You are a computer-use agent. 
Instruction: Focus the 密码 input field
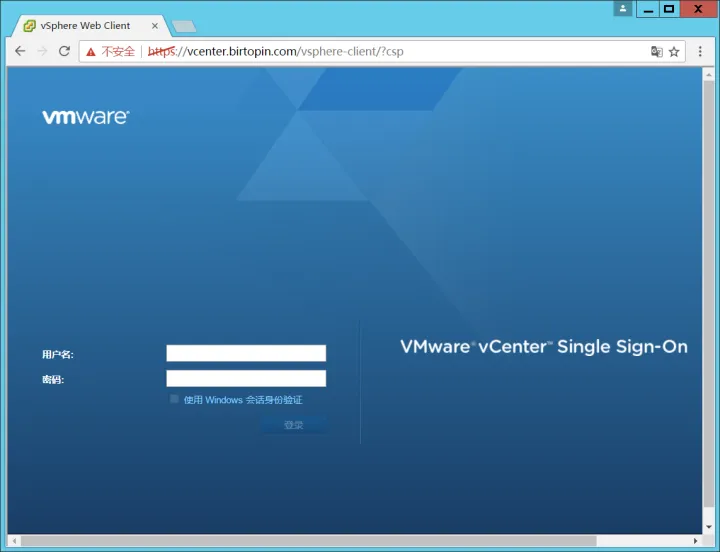(246, 378)
